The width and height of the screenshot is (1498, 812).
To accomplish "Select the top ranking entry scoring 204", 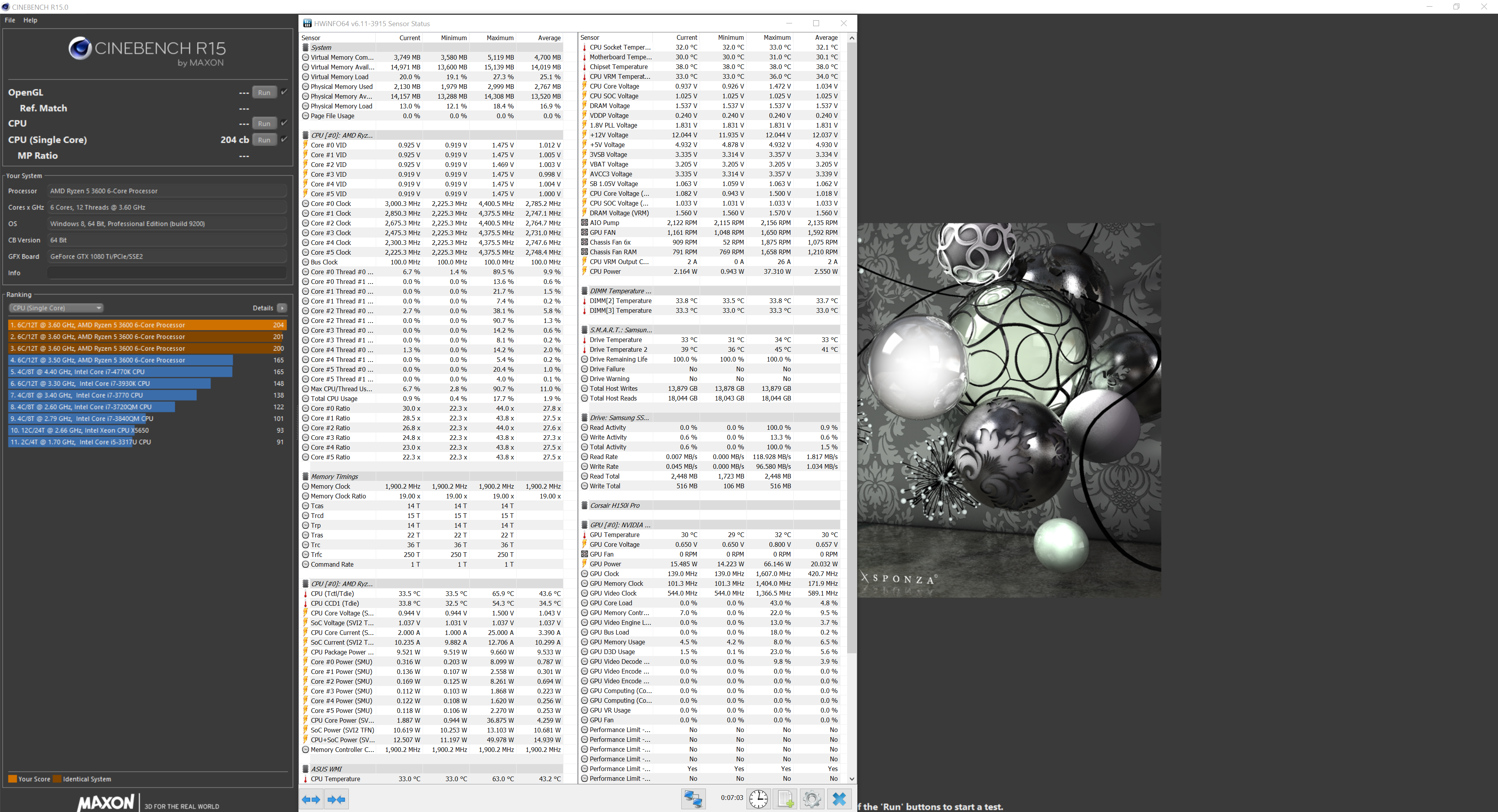I will click(147, 325).
